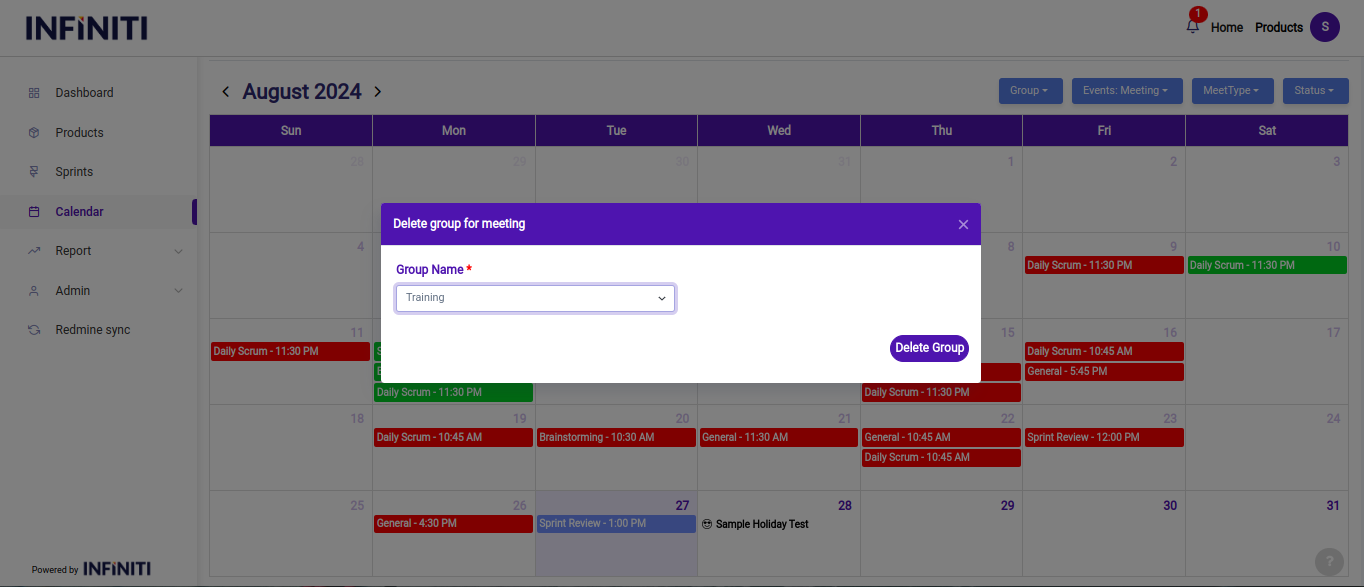The width and height of the screenshot is (1364, 587).
Task: Open the MeetType filter dropdown
Action: [x=1232, y=91]
